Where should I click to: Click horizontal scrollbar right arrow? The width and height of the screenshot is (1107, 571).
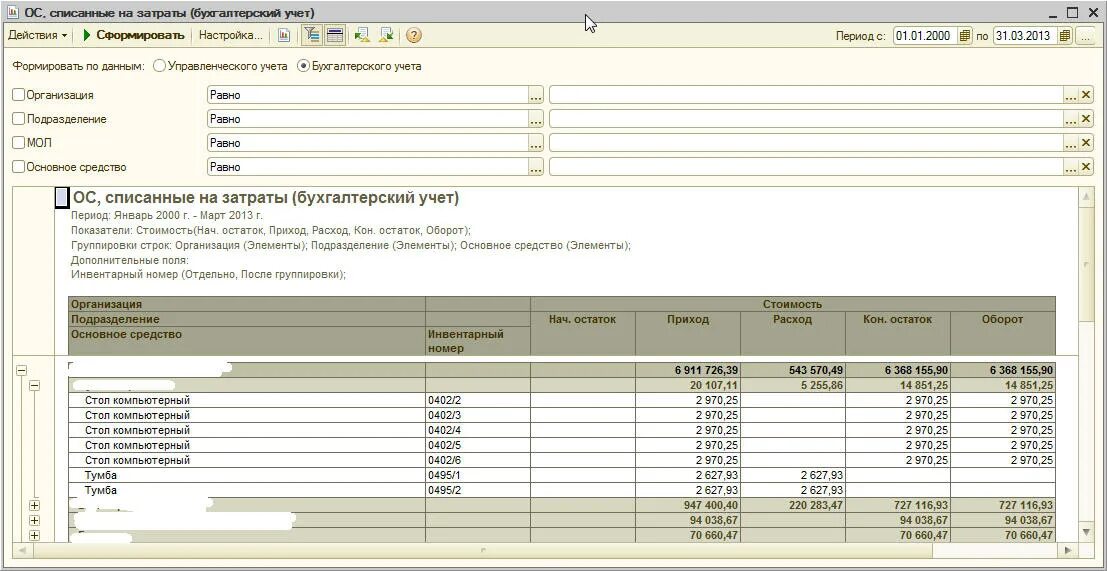(x=1069, y=549)
